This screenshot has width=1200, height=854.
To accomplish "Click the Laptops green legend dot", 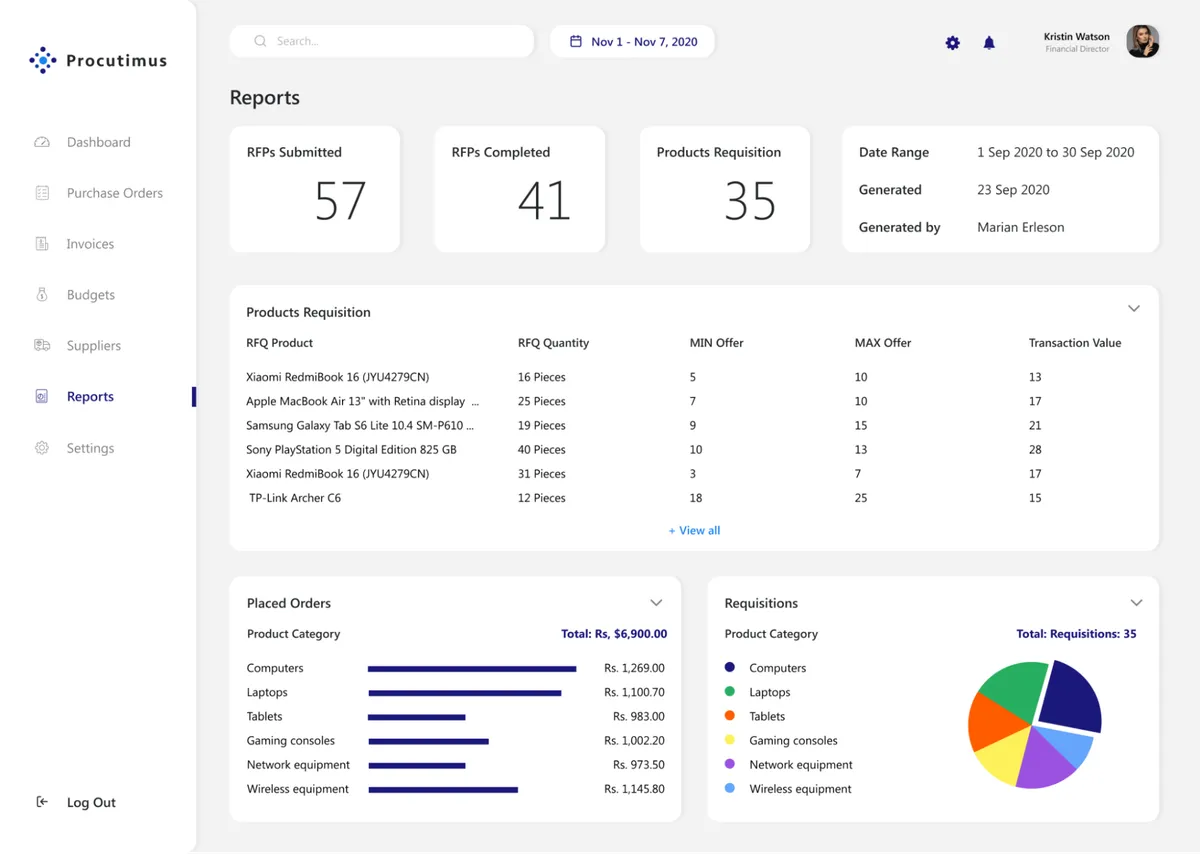I will pos(730,691).
